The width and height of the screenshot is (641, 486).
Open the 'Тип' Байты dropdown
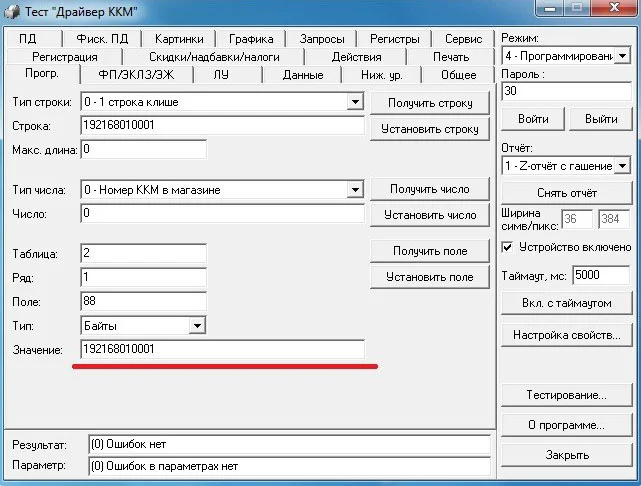tap(197, 326)
